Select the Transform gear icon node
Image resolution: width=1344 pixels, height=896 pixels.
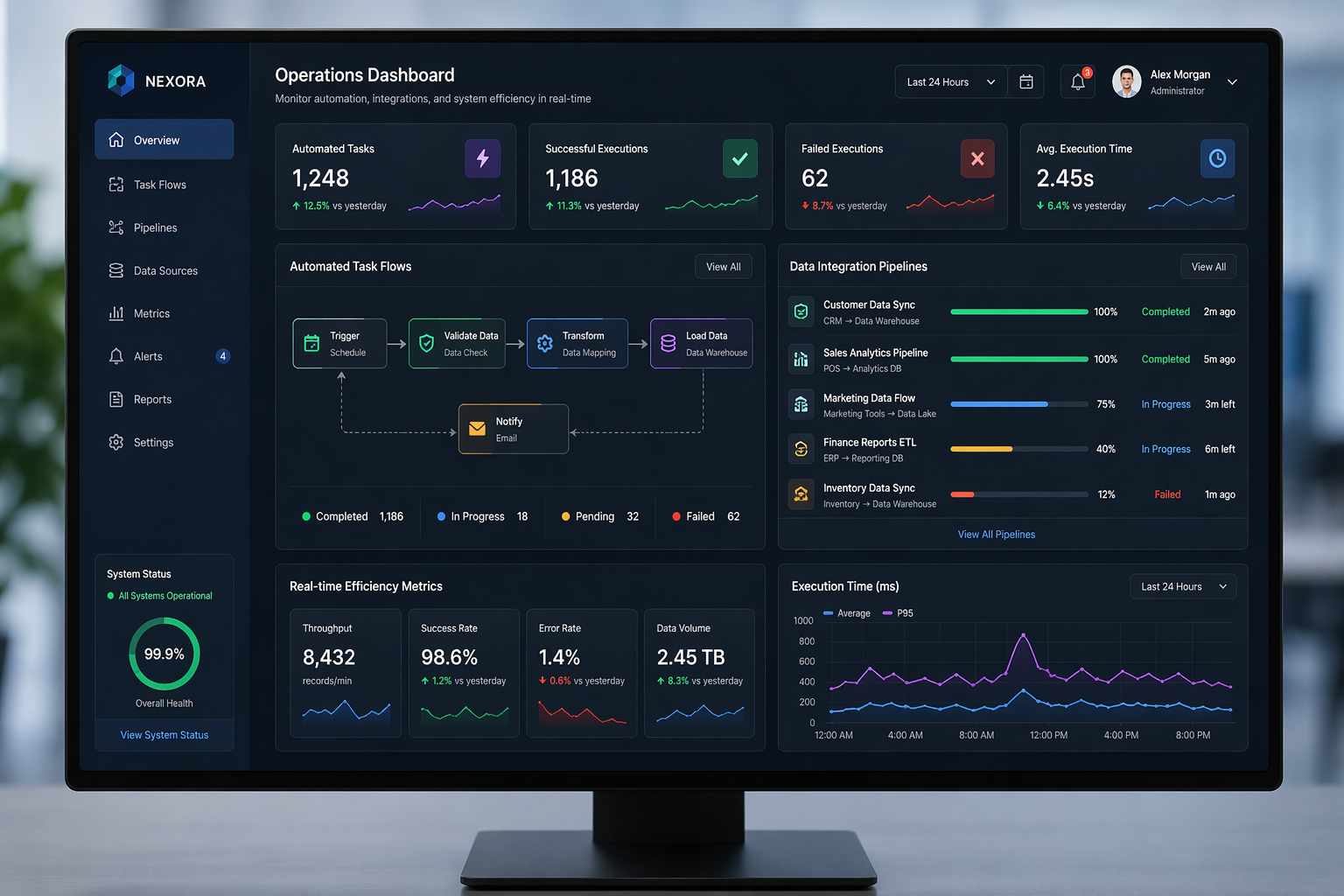pos(545,344)
